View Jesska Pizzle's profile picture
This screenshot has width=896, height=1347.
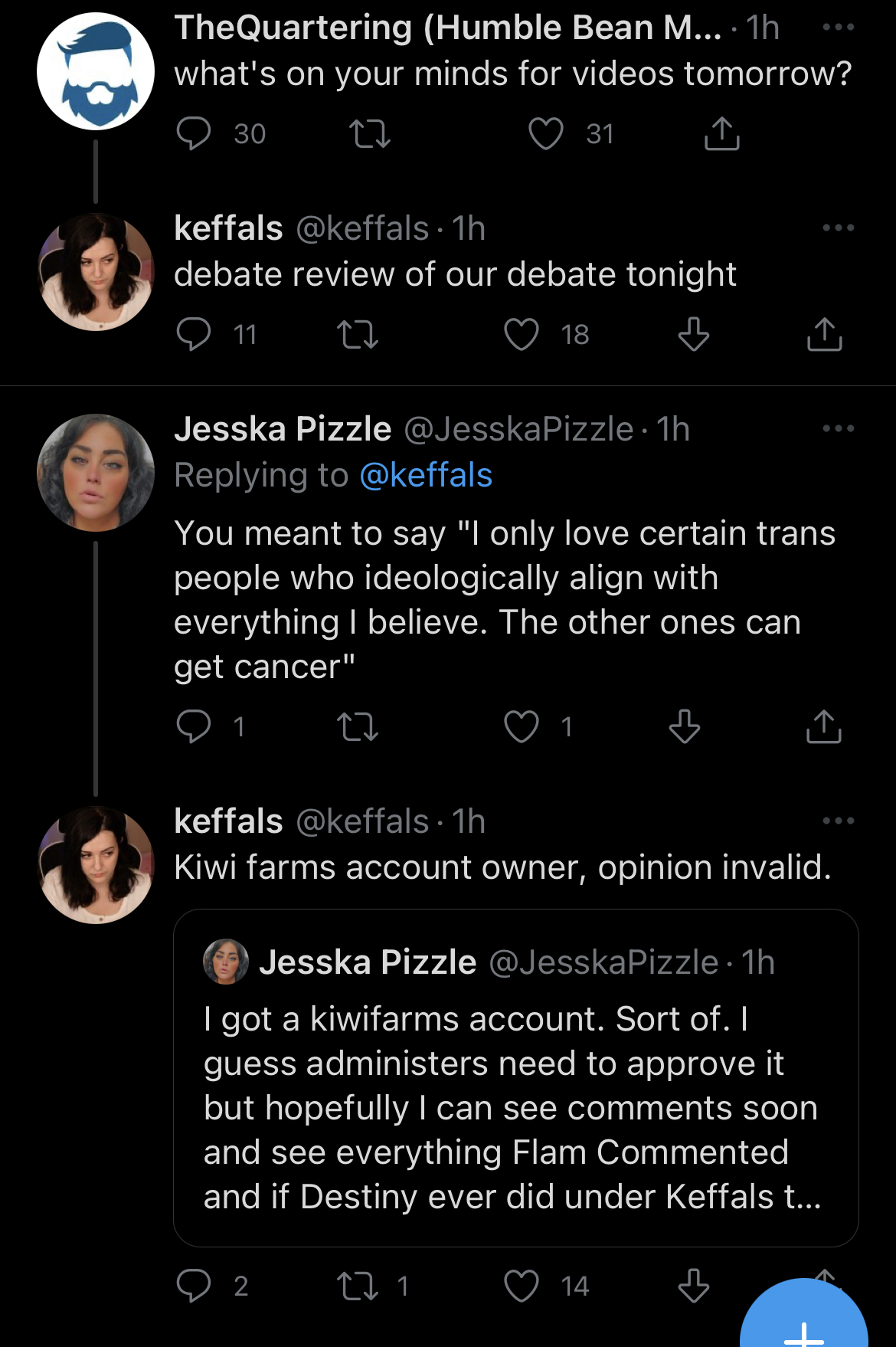click(x=96, y=473)
